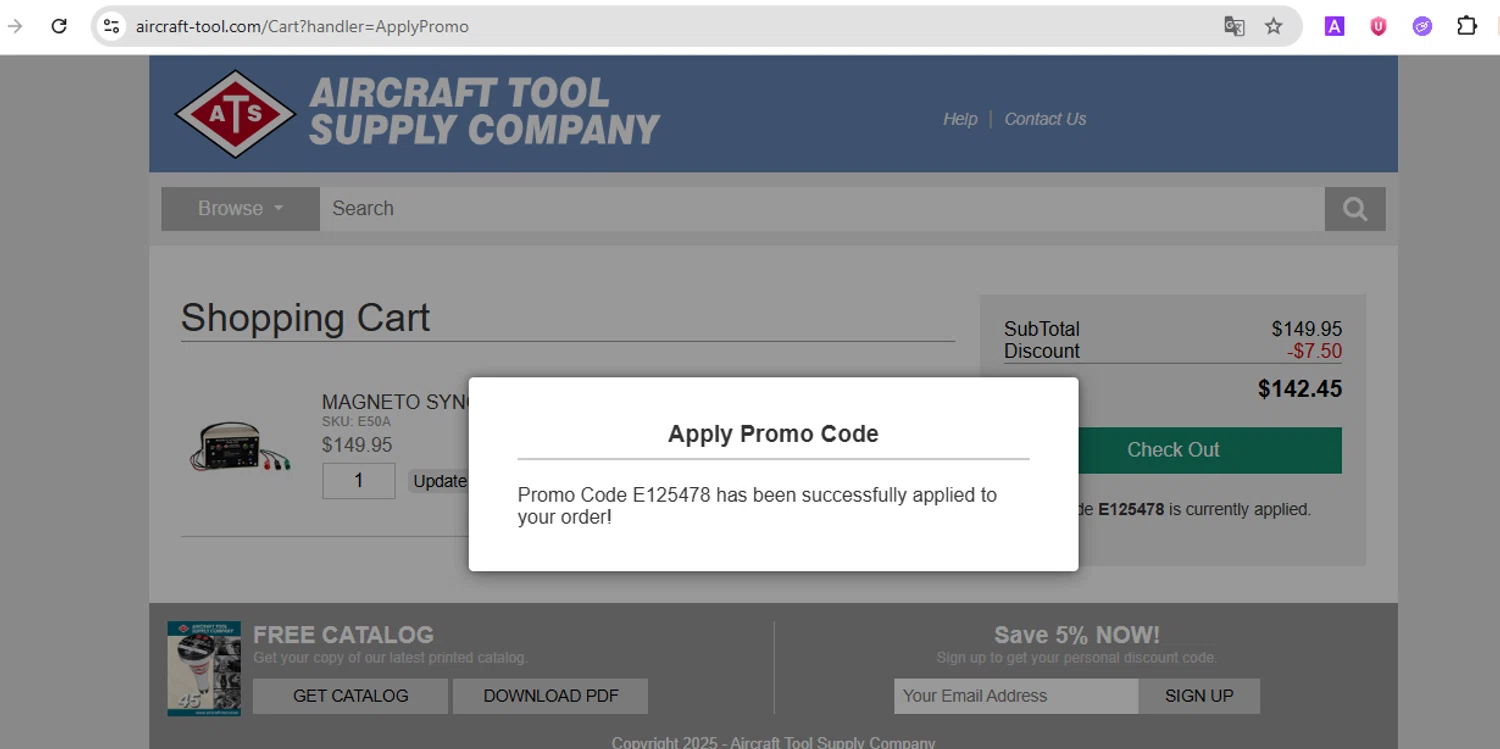Open the purple A extension icon
The height and width of the screenshot is (749, 1500).
1334,26
